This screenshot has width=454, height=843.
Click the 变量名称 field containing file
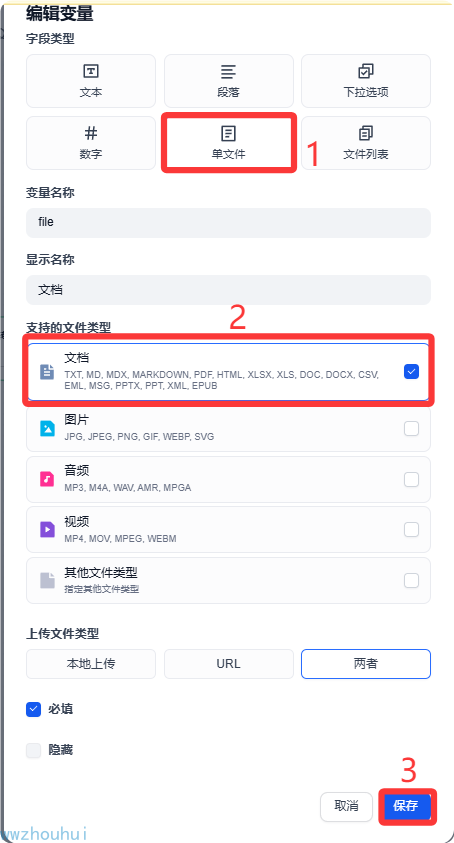pos(229,223)
